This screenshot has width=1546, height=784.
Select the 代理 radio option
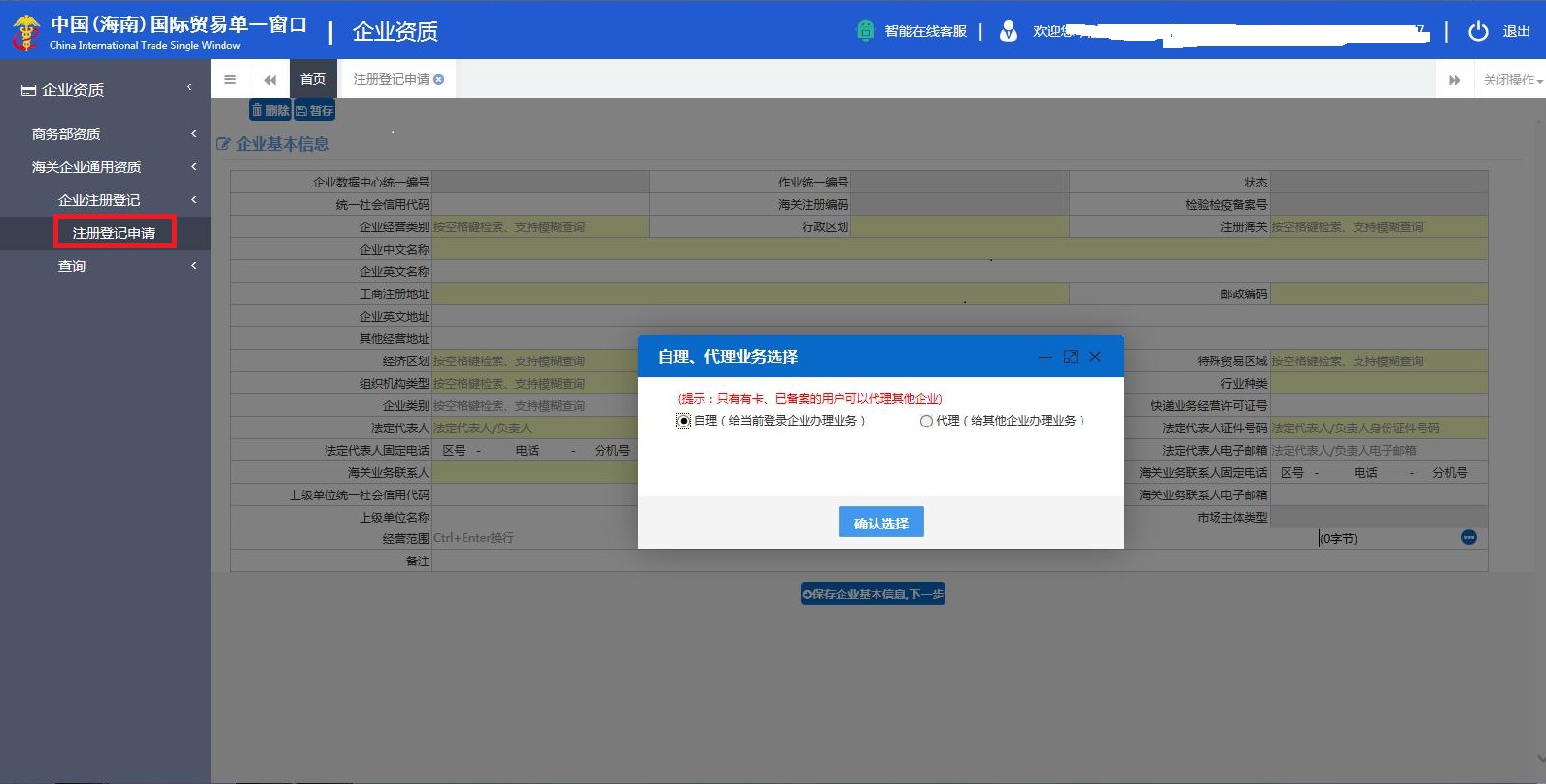[x=926, y=421]
